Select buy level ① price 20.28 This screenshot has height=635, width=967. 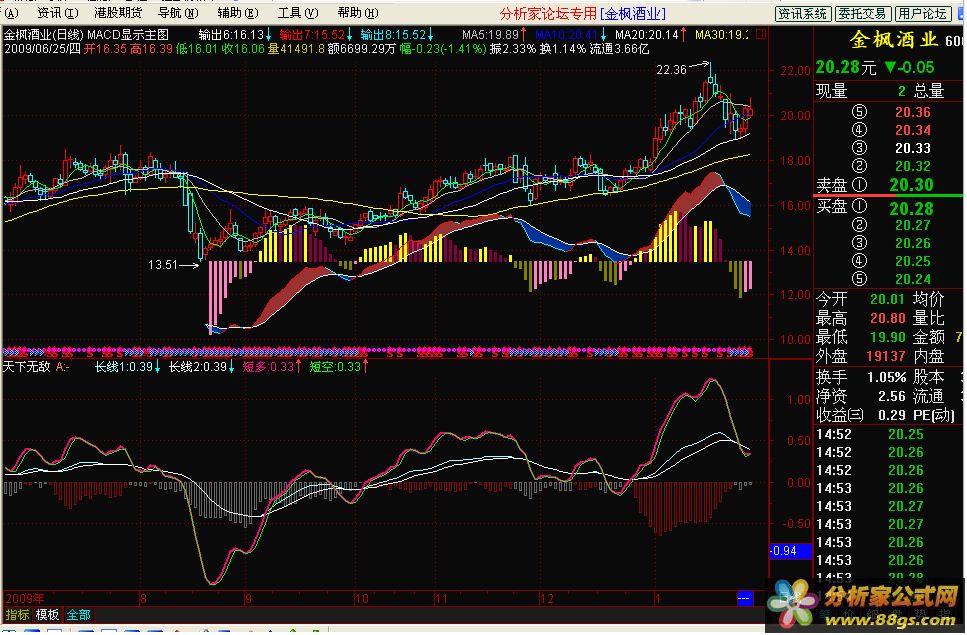tap(911, 208)
